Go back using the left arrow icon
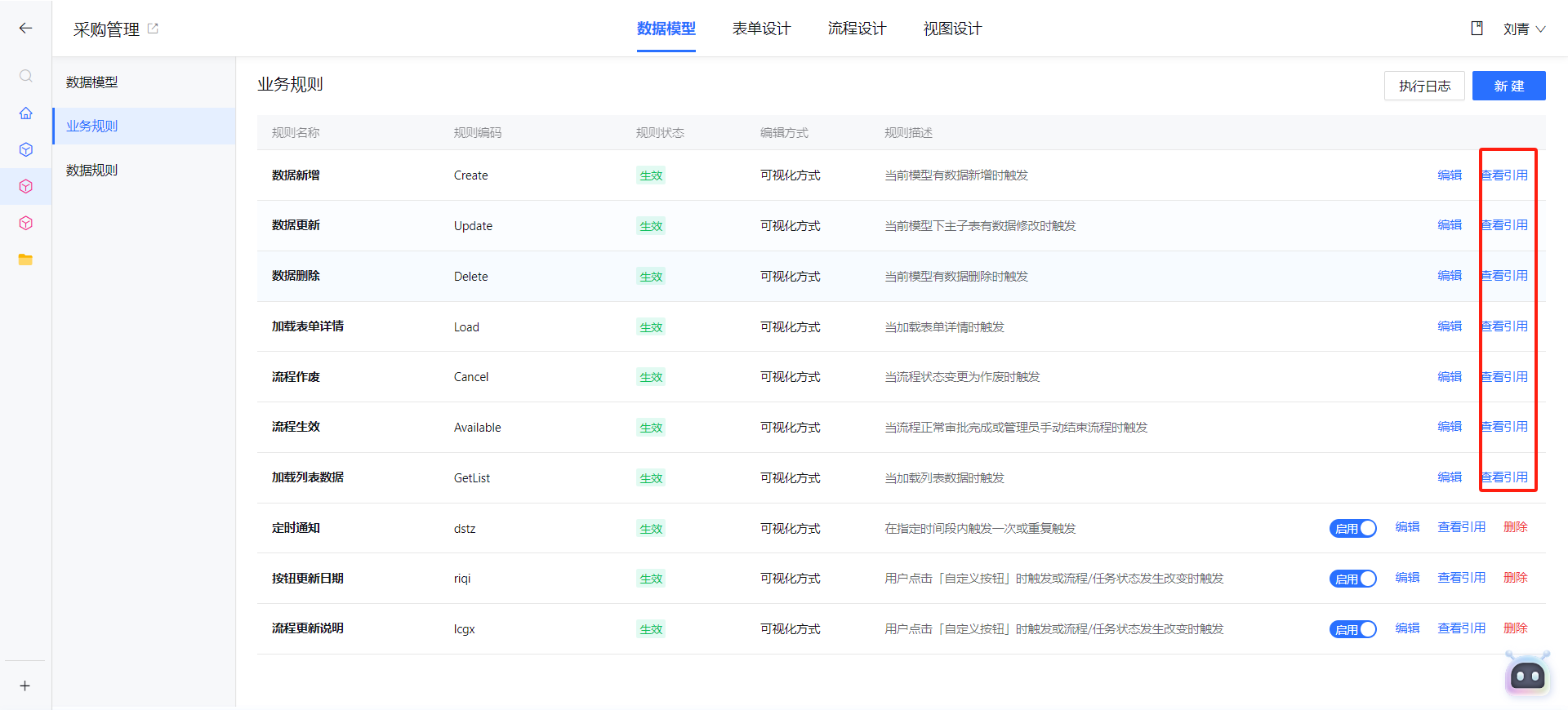 click(25, 29)
